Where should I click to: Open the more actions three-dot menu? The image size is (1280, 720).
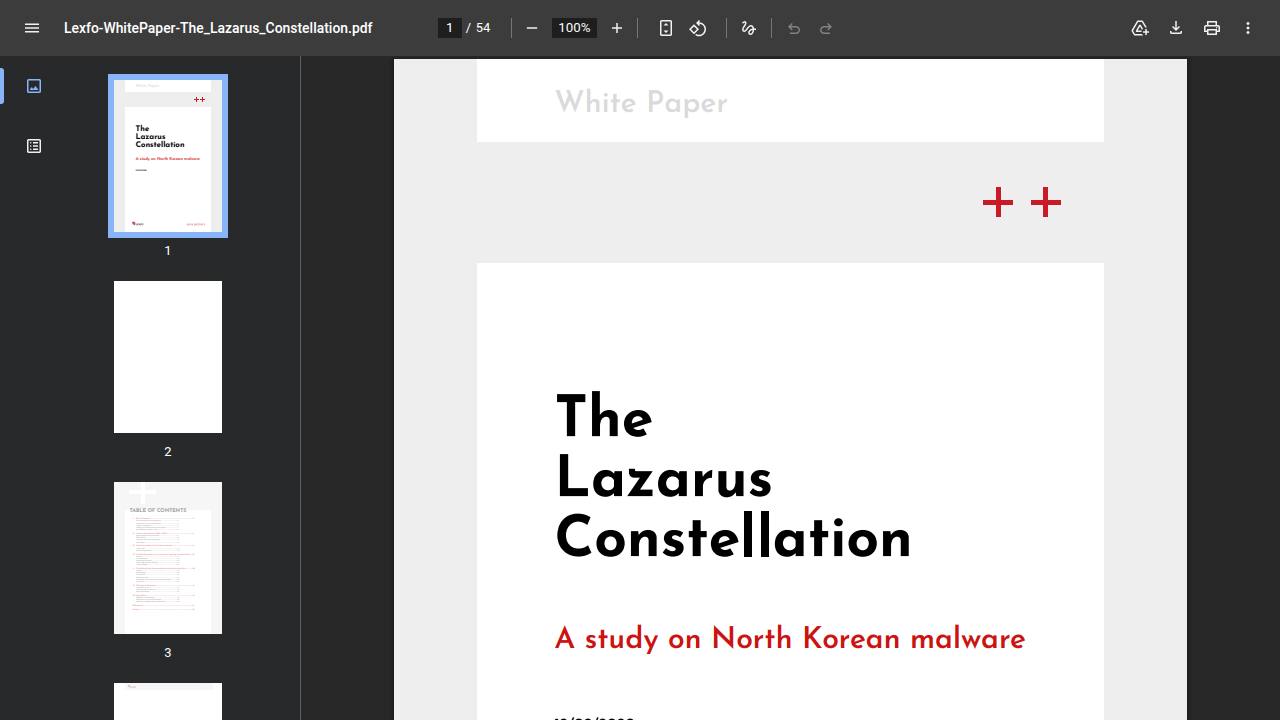coord(1248,28)
